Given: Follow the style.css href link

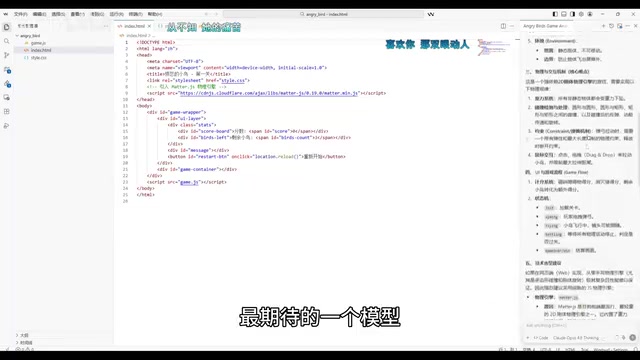Looking at the screenshot, I should pos(233,80).
